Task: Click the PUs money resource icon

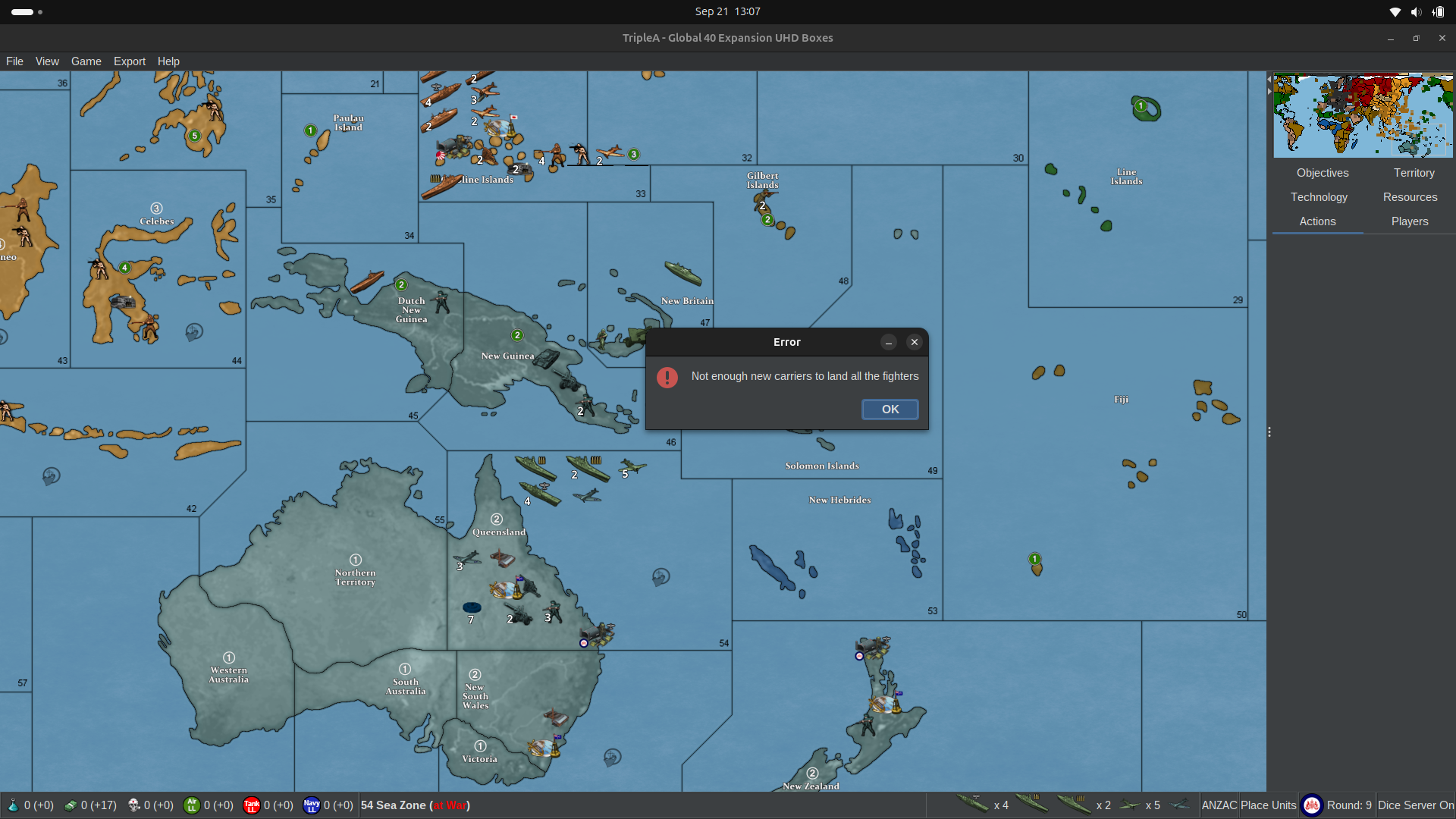Action: pyautogui.click(x=71, y=805)
